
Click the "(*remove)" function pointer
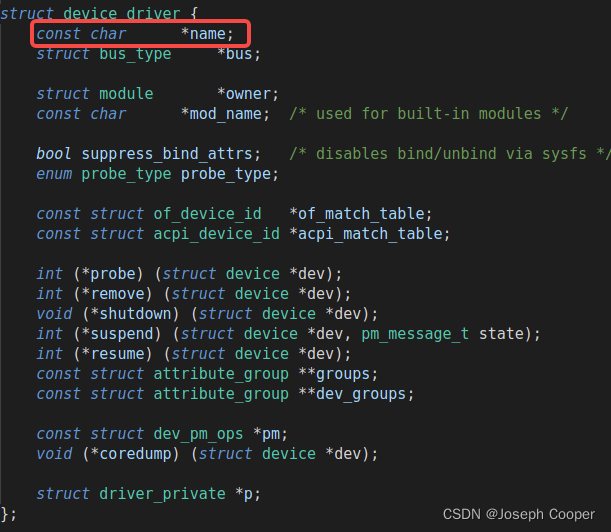(113, 294)
